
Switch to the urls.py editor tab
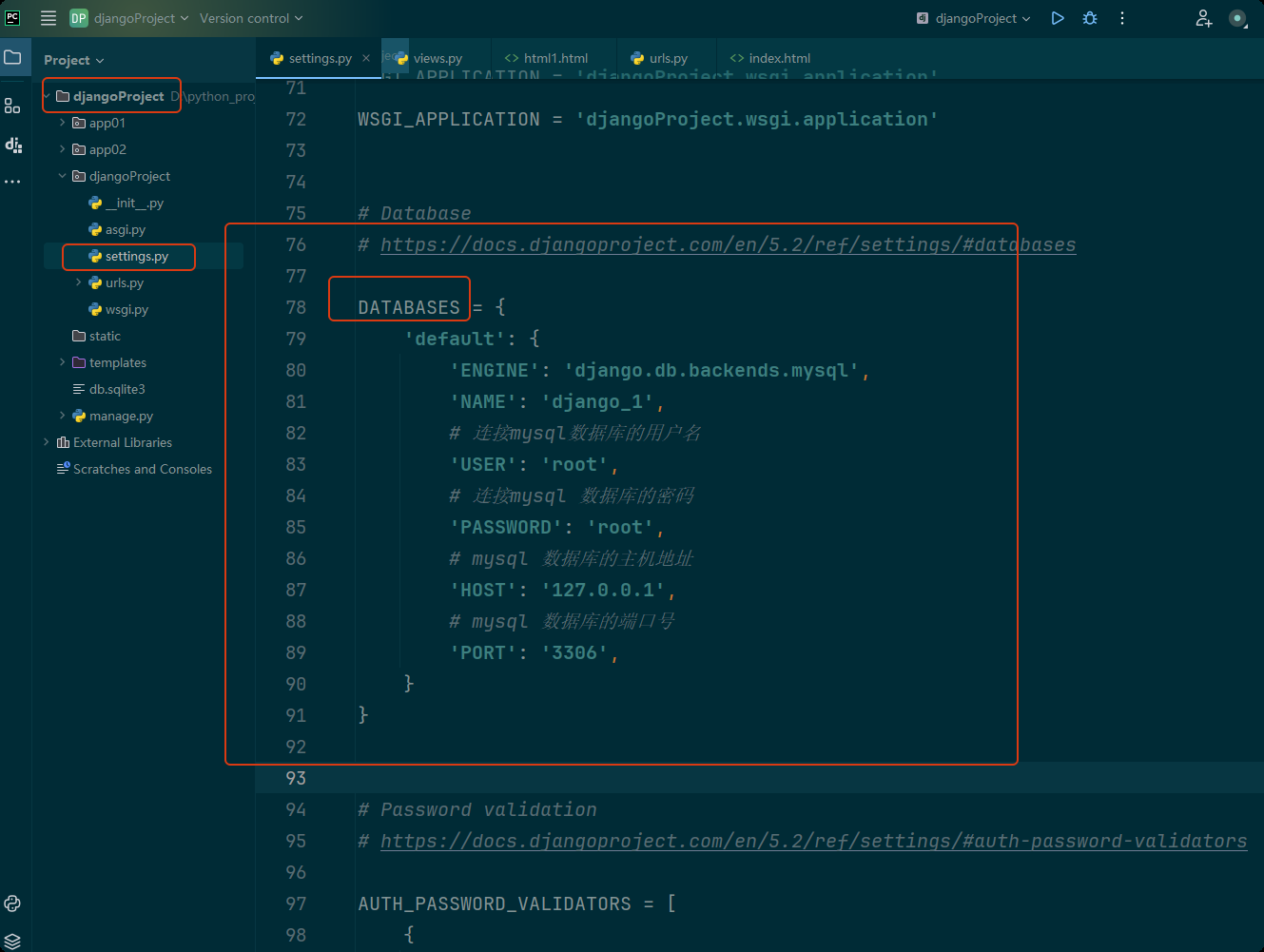[x=659, y=58]
